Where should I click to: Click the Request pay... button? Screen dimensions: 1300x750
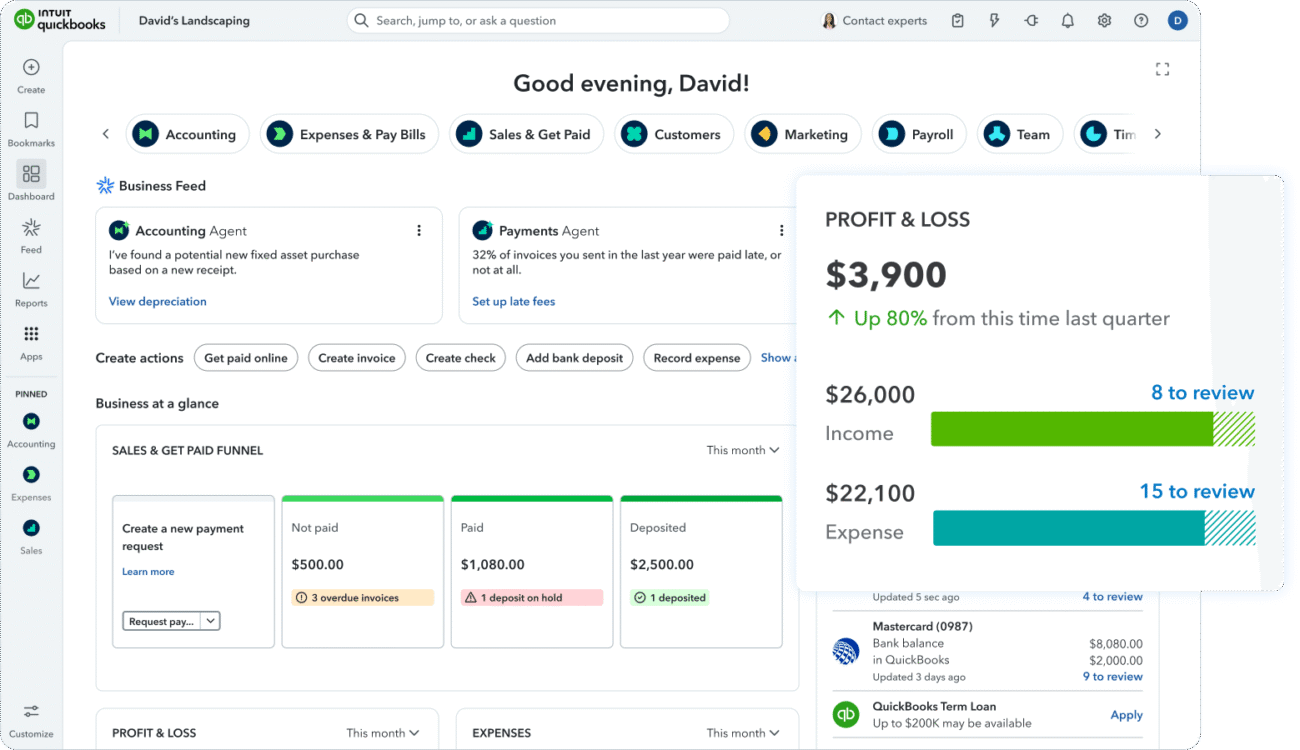tap(162, 621)
